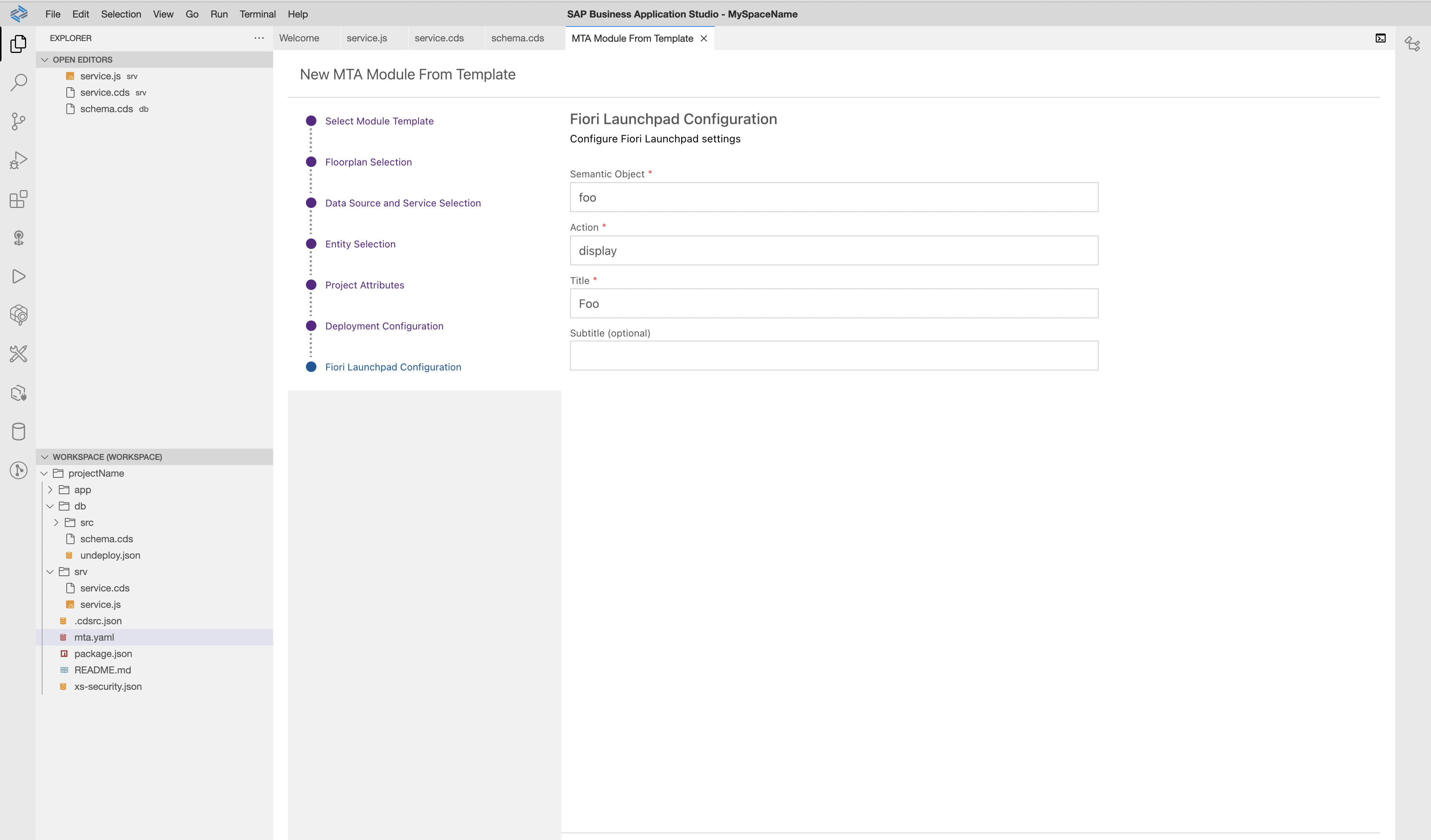Image resolution: width=1431 pixels, height=840 pixels.
Task: Select mta.yaml file
Action: 154,637
